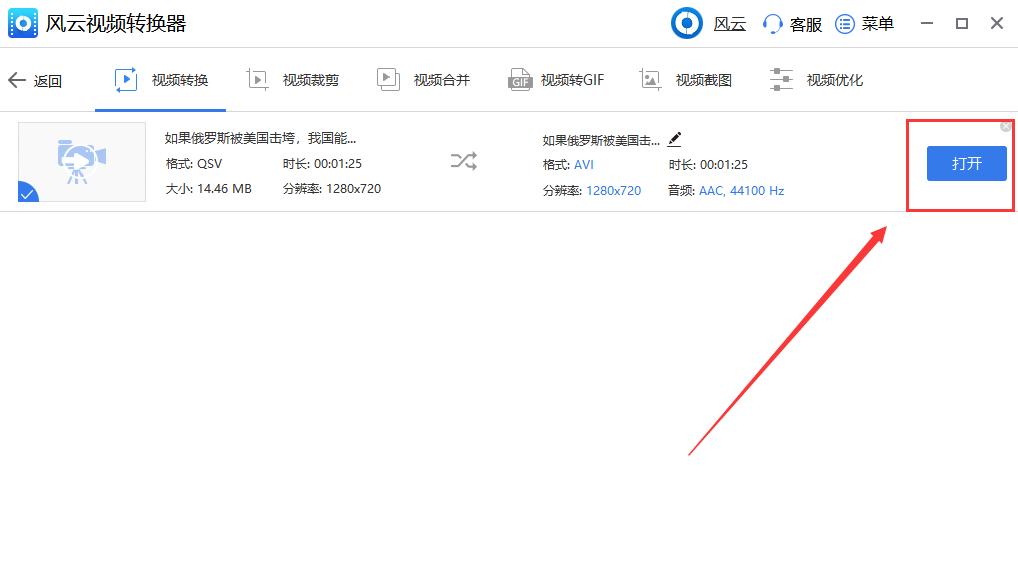Image resolution: width=1018 pixels, height=570 pixels.
Task: Click source 分辨率: 1280x720 text
Action: (x=332, y=189)
